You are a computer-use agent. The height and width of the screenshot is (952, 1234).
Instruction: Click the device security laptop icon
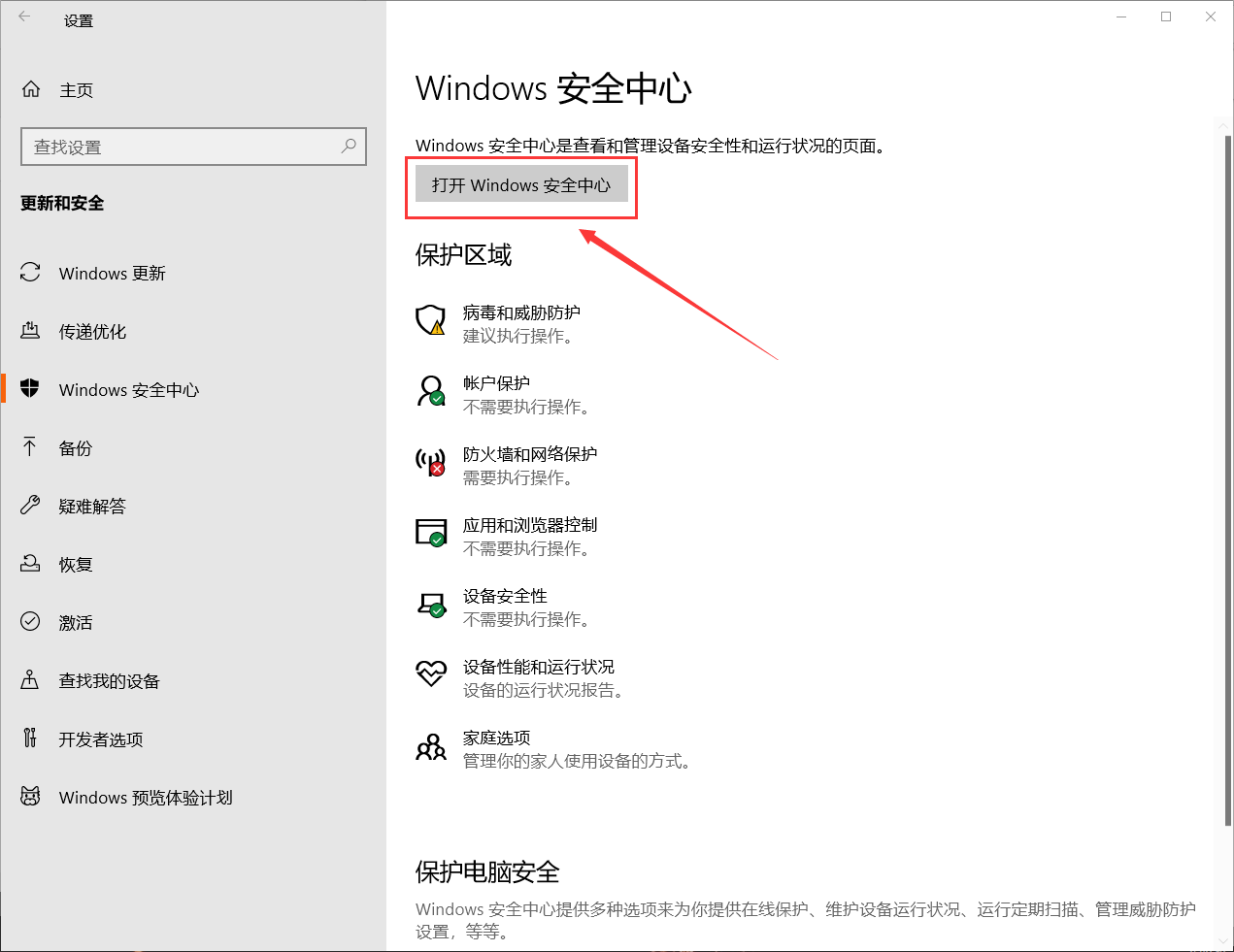(x=430, y=605)
